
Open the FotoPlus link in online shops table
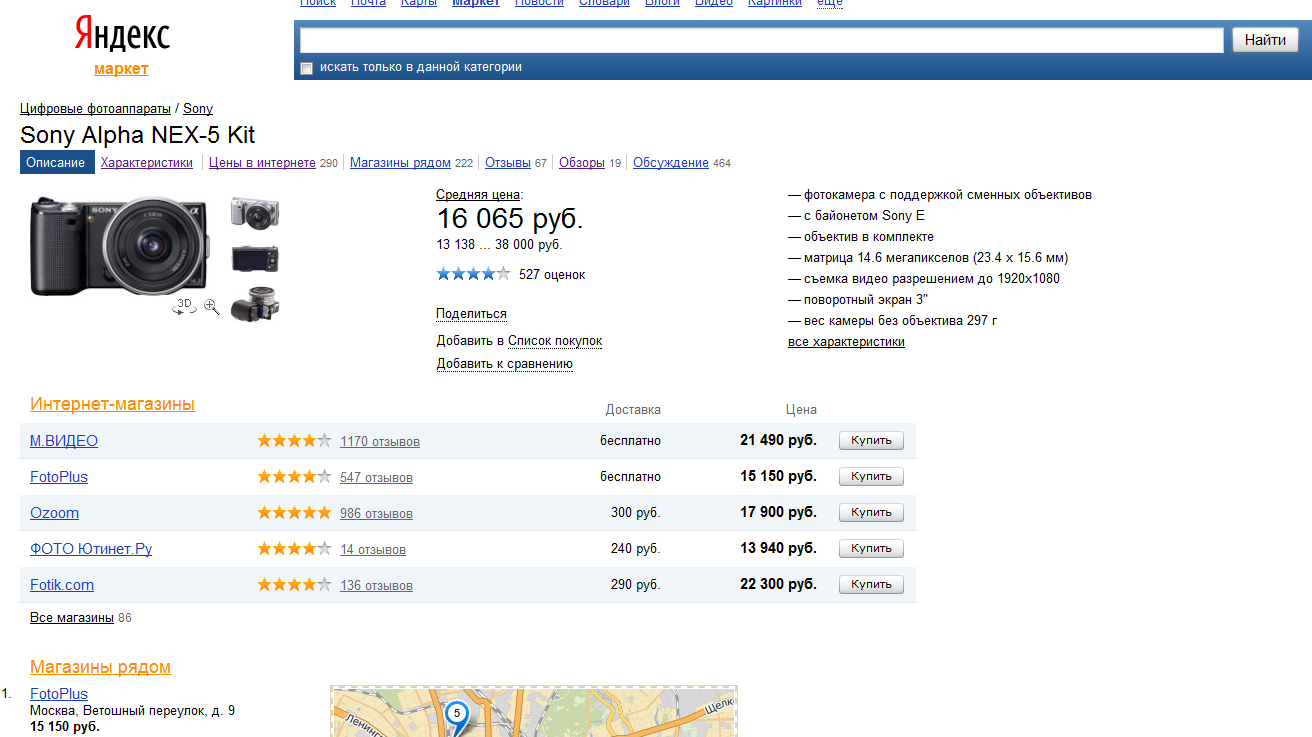tap(59, 477)
